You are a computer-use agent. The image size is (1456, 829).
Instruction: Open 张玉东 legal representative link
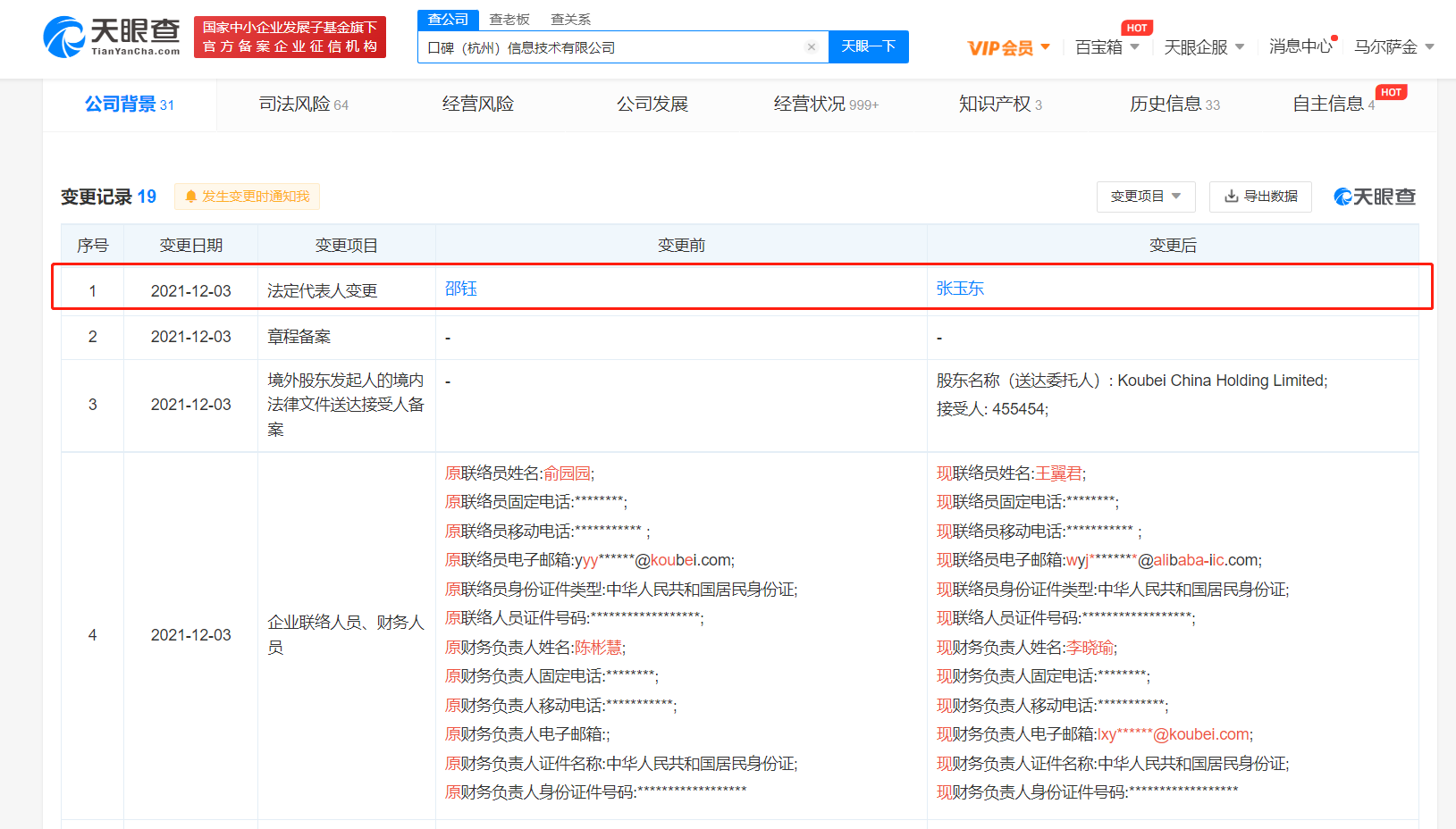coord(960,289)
